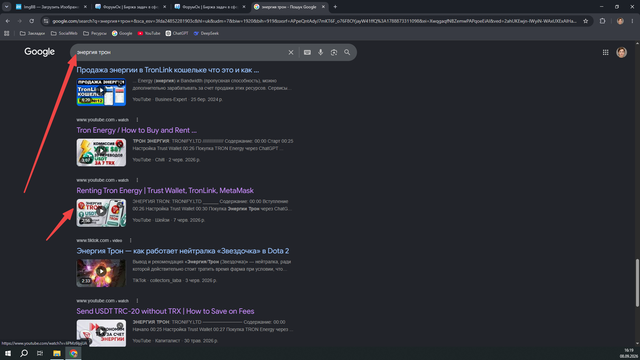This screenshot has width=640, height=360.
Task: Open the Windows Start menu
Action: [8, 353]
